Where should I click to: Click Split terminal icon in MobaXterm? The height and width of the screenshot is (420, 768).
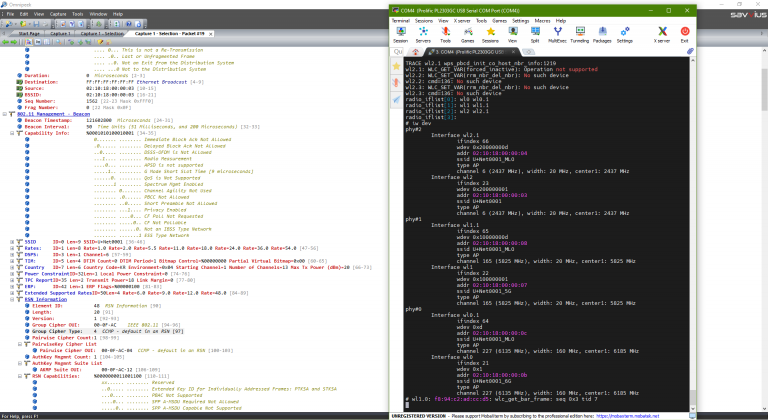point(535,35)
